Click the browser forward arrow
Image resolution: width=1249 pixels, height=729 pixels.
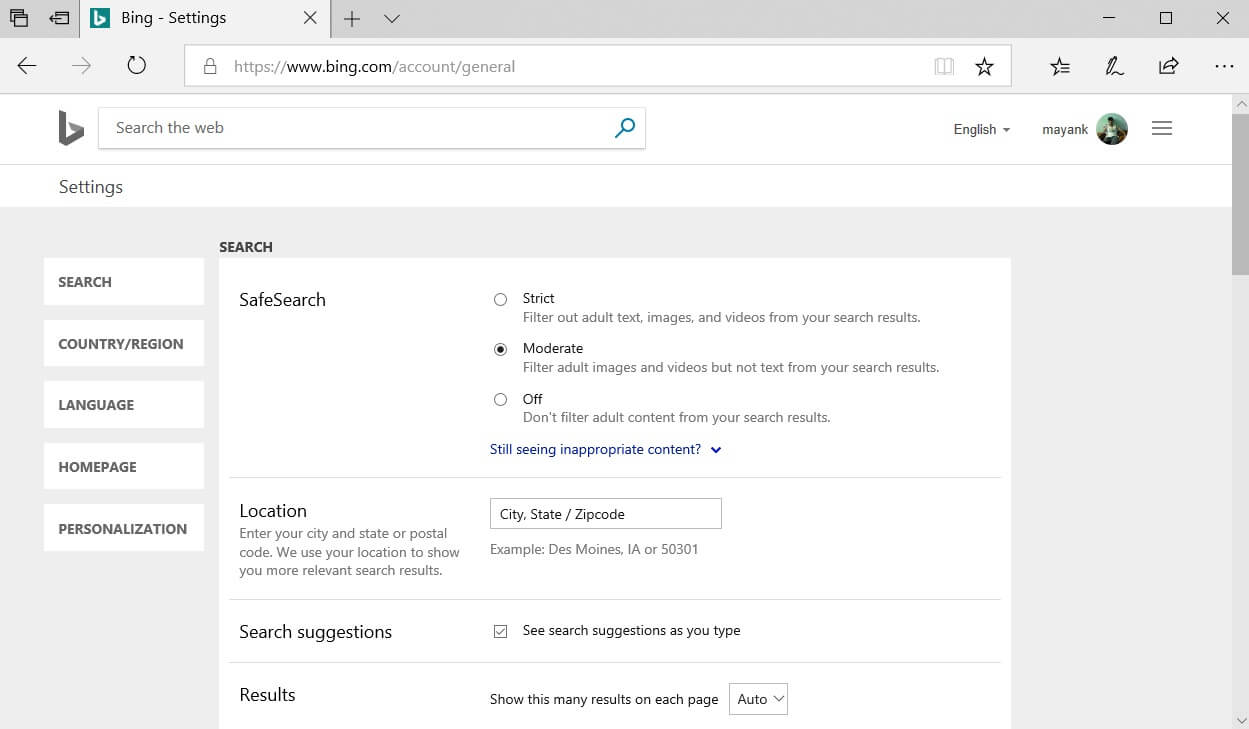(82, 66)
